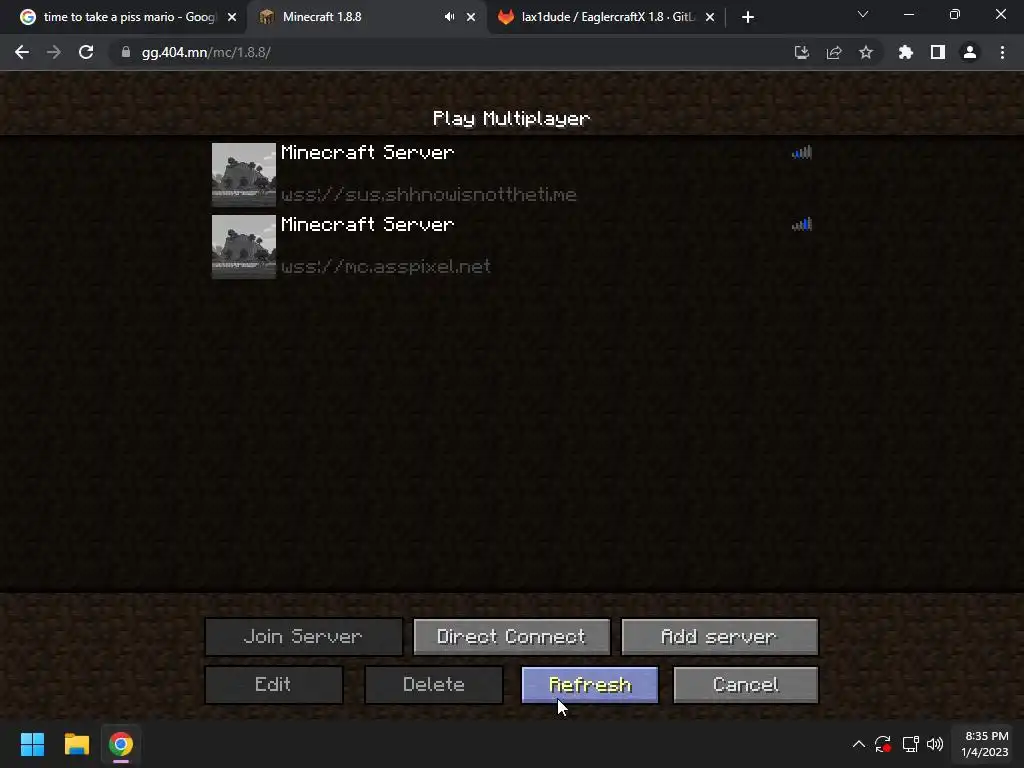
Task: Switch to the EaglercraftX GitLab tab
Action: [x=606, y=17]
